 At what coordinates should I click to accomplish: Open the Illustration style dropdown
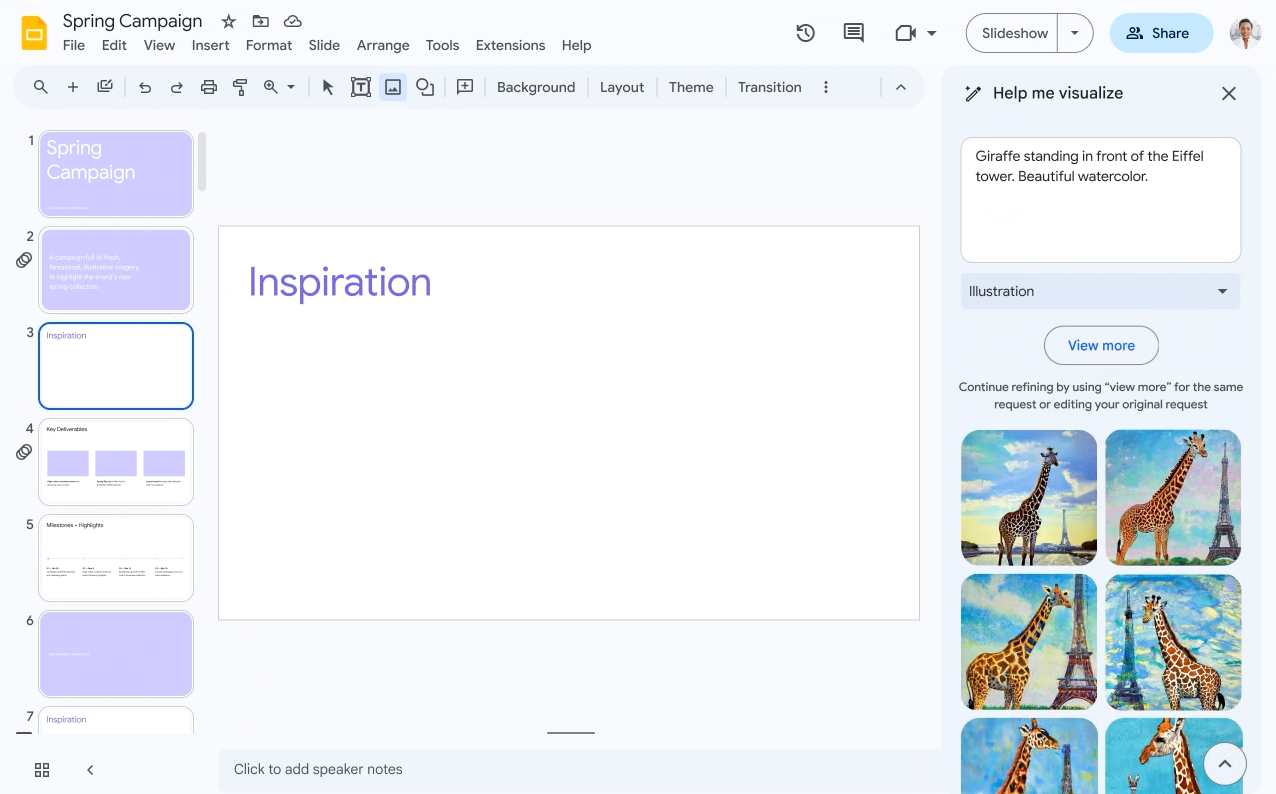[1100, 291]
